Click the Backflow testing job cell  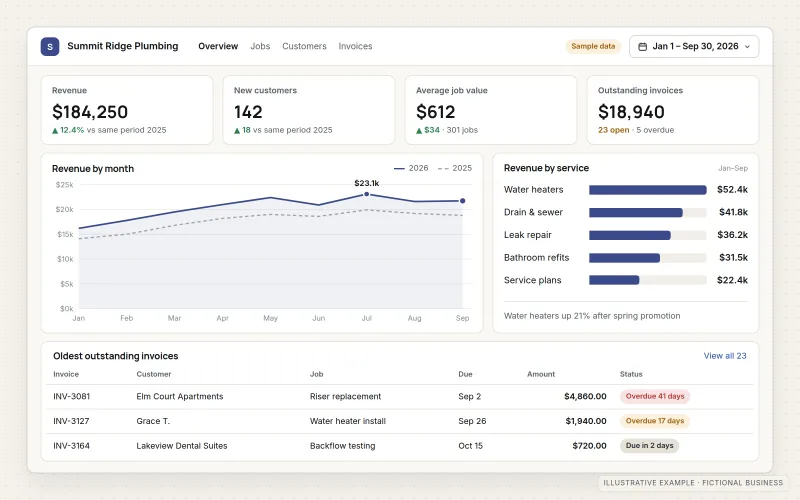point(342,445)
